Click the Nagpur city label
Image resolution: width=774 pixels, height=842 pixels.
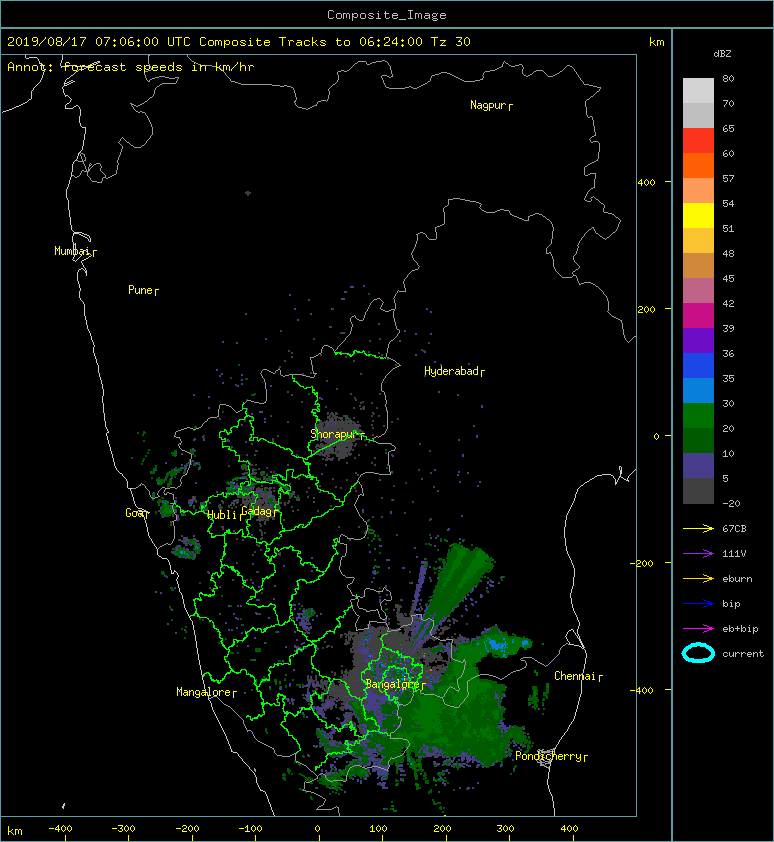point(488,105)
